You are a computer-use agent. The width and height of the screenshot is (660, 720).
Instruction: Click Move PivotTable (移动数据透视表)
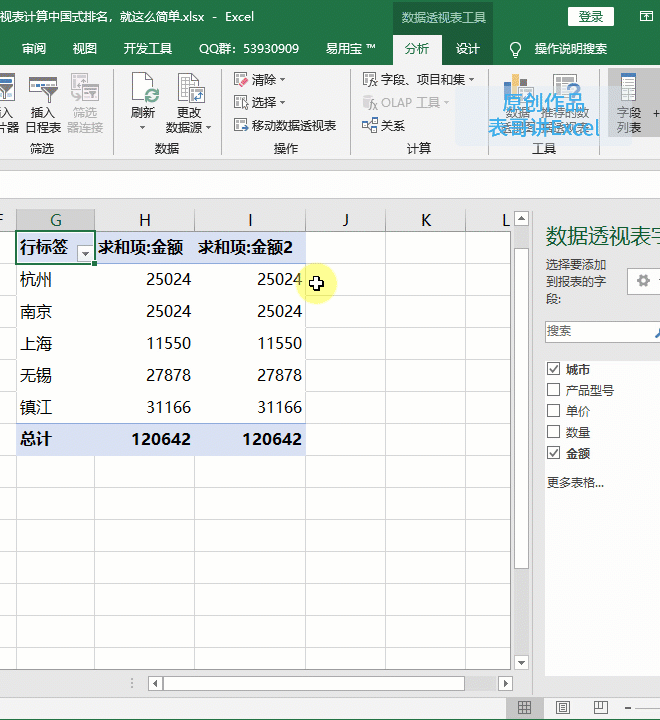[x=285, y=125]
